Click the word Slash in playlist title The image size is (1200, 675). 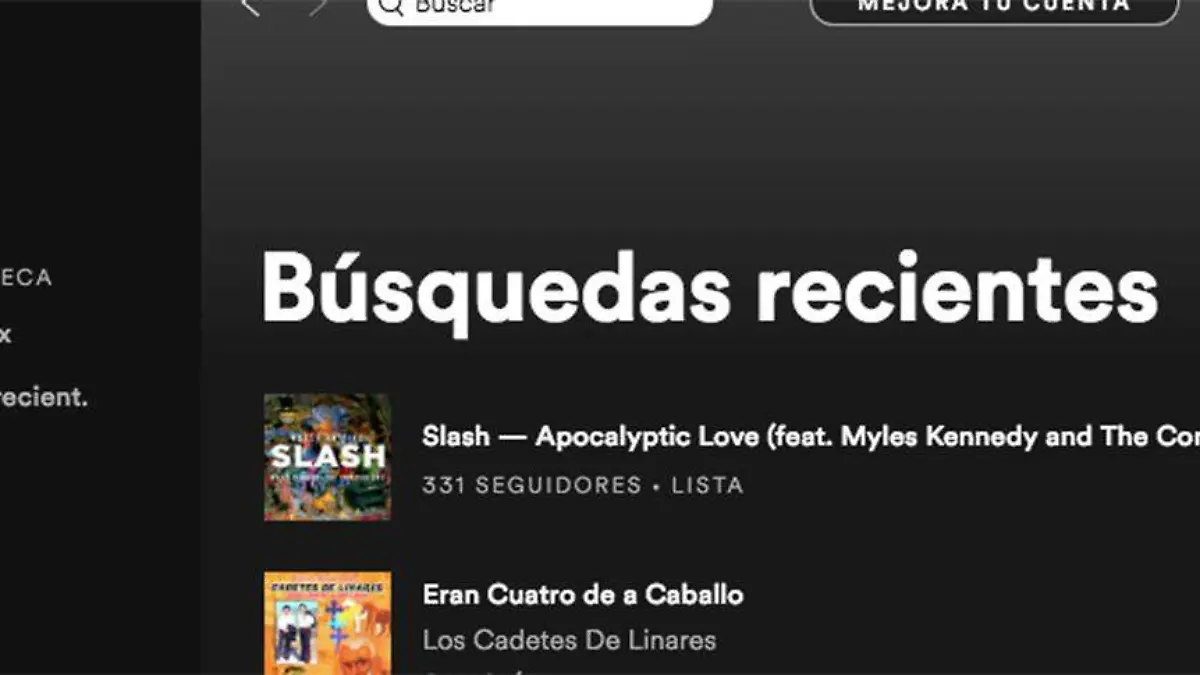(456, 437)
